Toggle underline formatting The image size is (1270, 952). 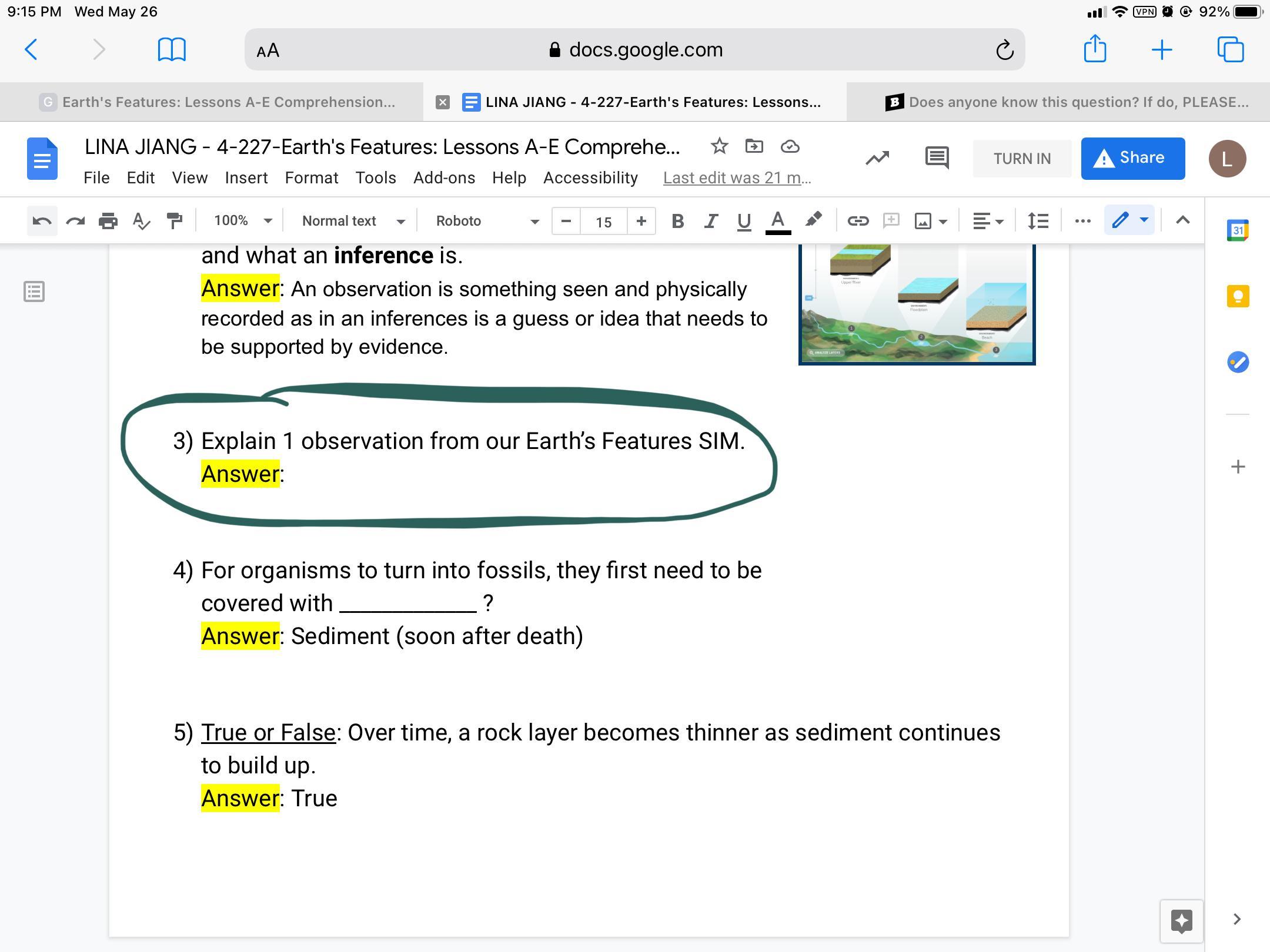tap(744, 221)
